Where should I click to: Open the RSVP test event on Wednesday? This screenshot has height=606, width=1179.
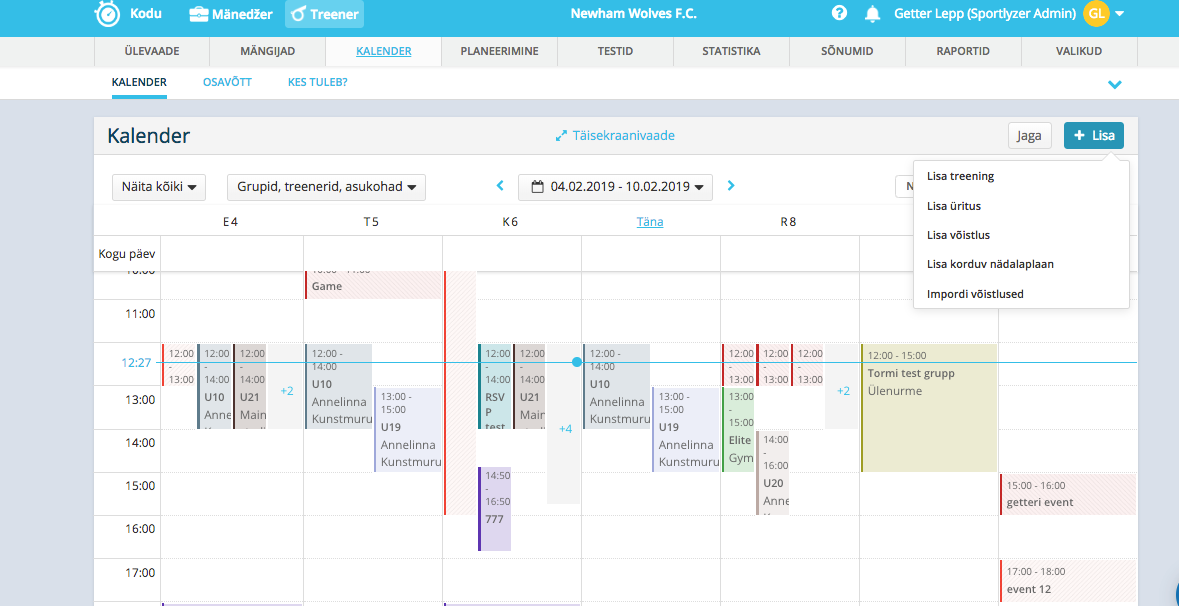[x=494, y=386]
